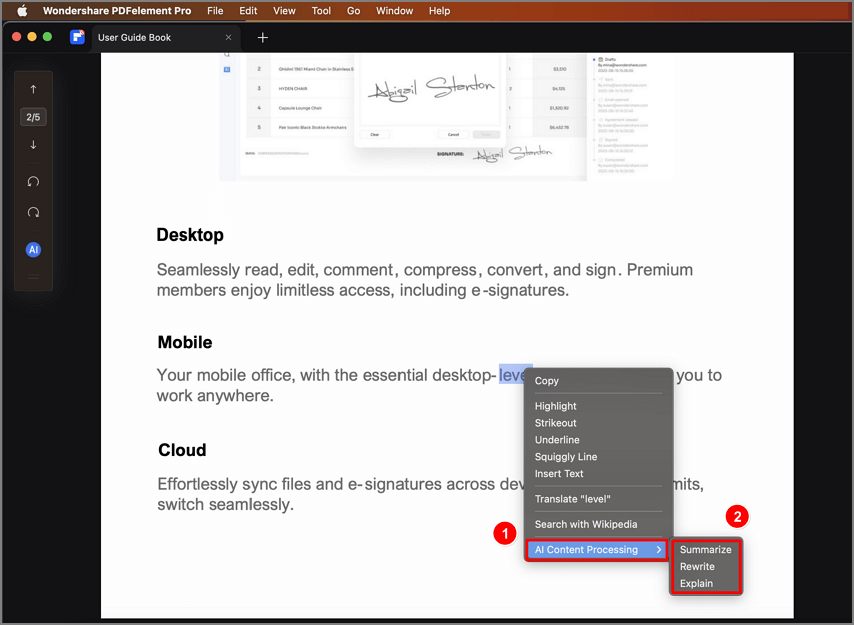Click the Mobile heading in the document
This screenshot has width=854, height=625.
[185, 342]
